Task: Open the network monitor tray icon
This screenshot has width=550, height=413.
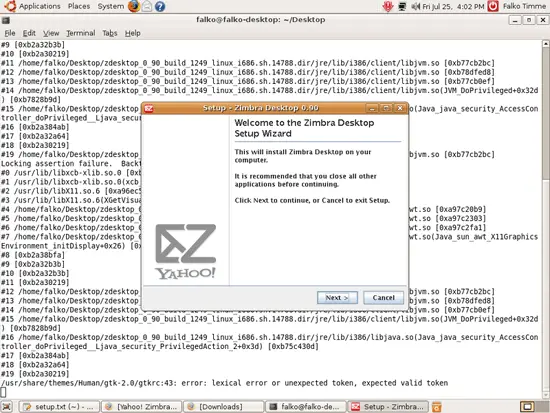Action: (x=402, y=6)
